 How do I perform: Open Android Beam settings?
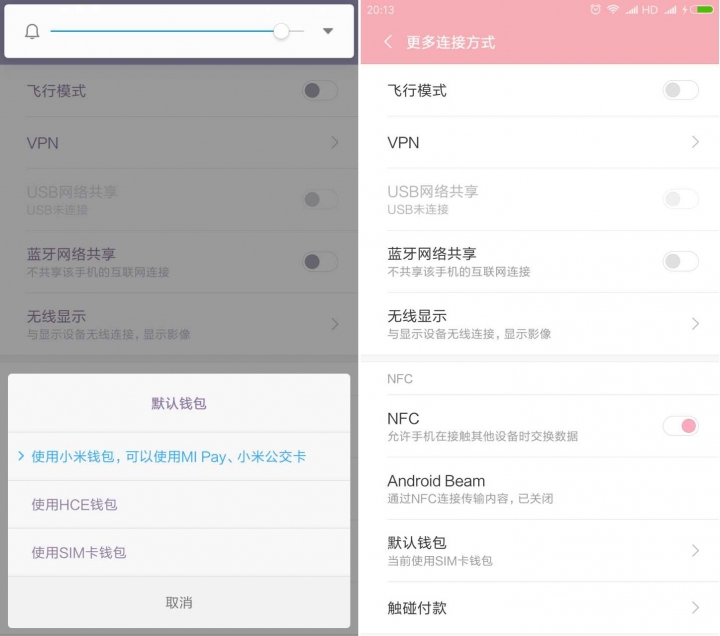point(540,489)
